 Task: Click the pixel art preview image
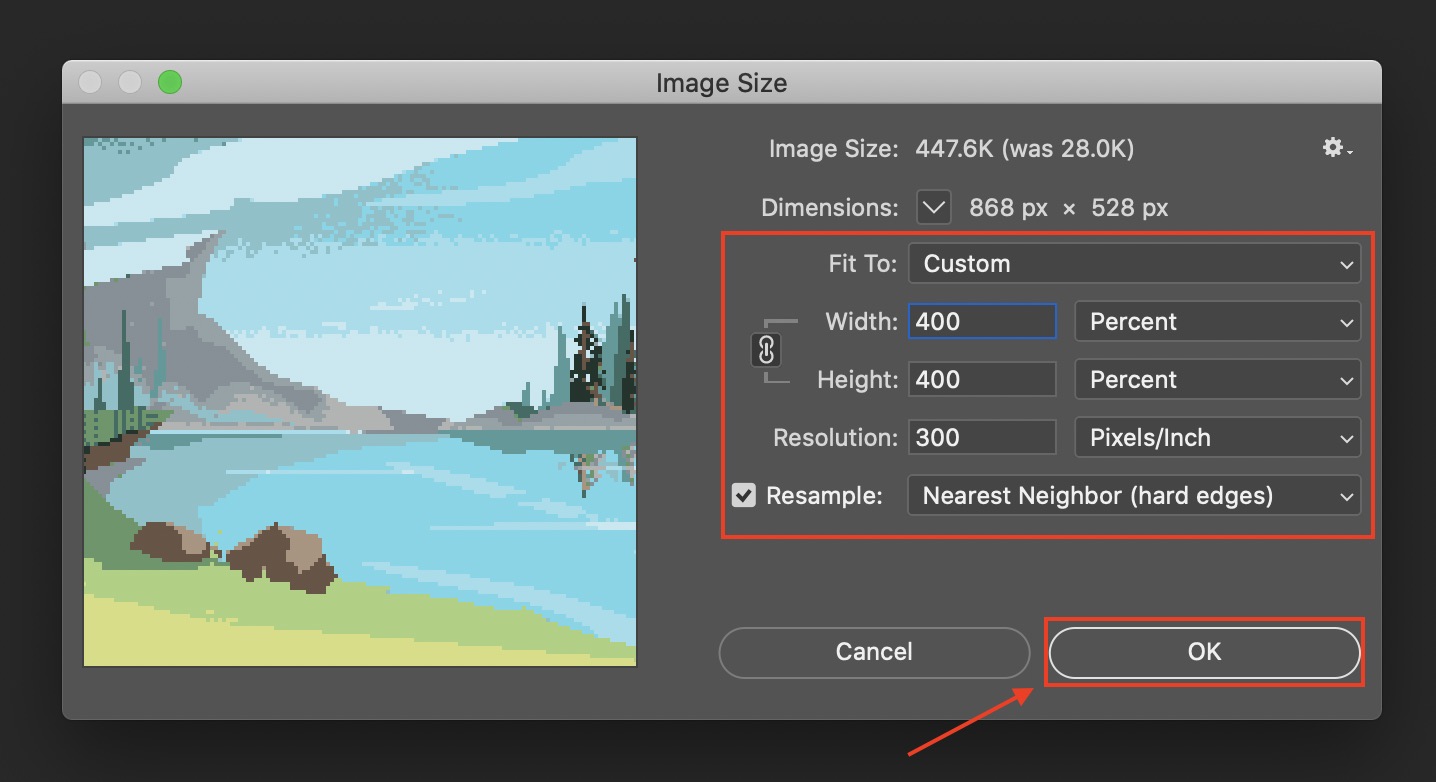pos(360,402)
